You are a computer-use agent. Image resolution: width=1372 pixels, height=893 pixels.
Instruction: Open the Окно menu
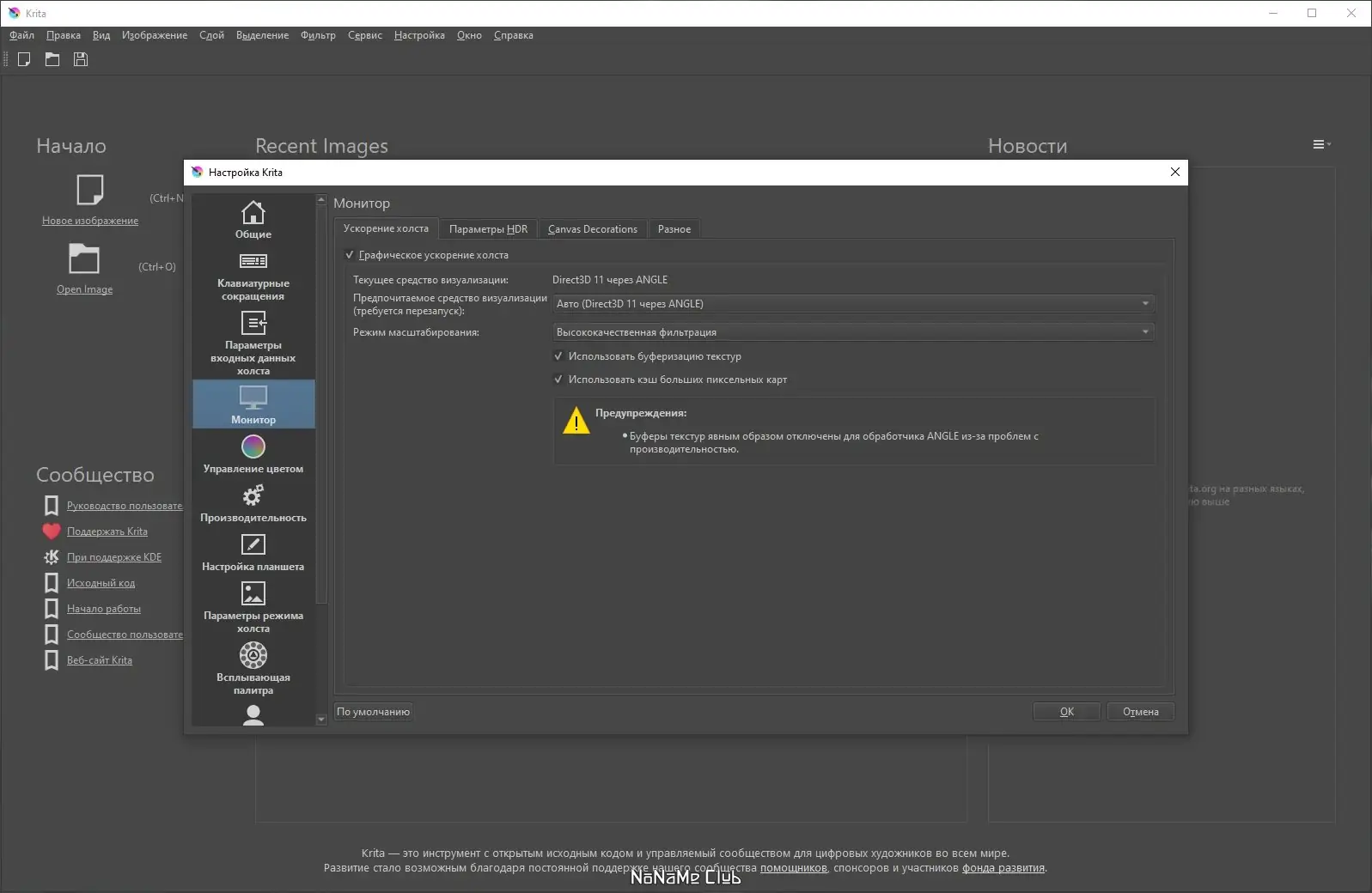tap(469, 35)
